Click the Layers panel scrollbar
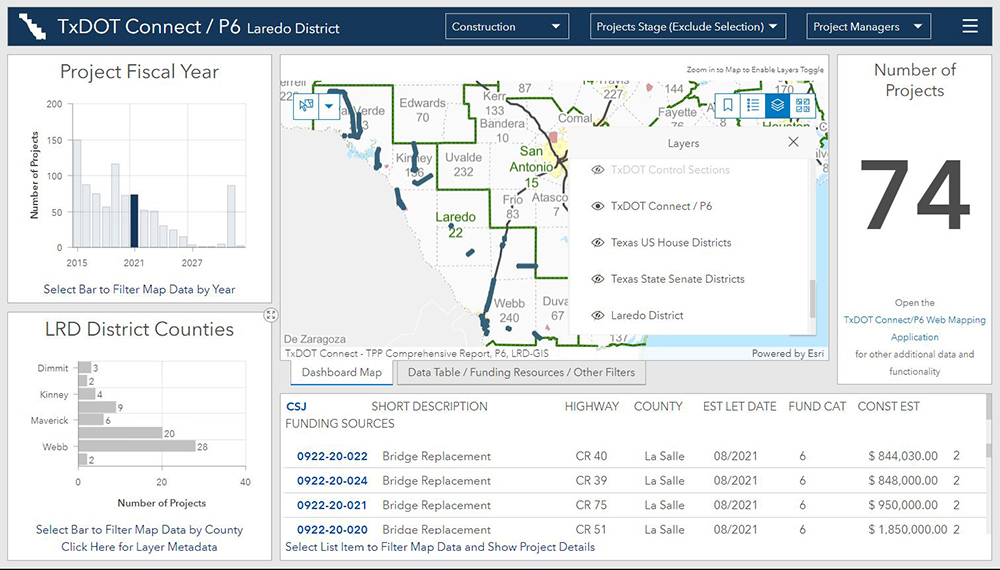 click(812, 300)
